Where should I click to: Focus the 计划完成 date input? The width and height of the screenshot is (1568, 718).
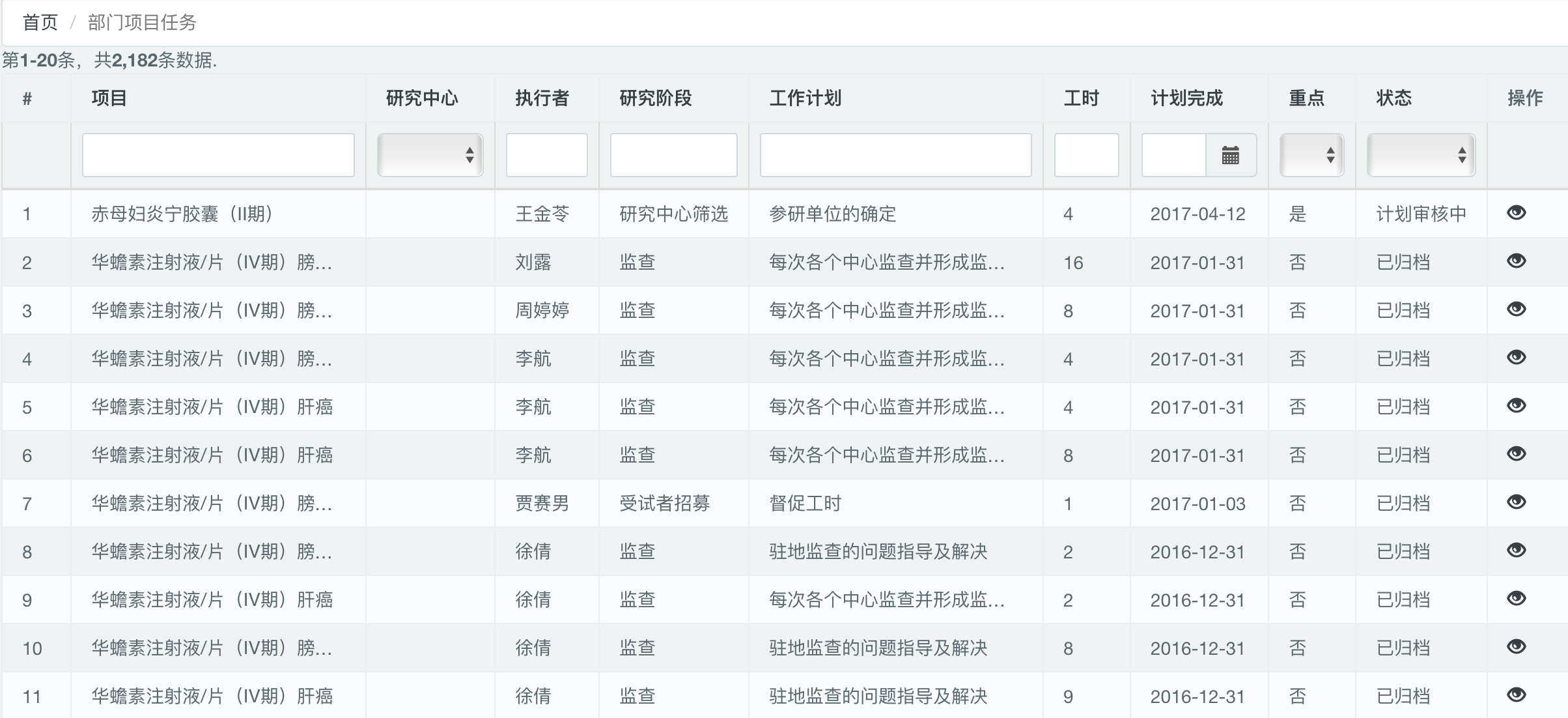(1174, 155)
